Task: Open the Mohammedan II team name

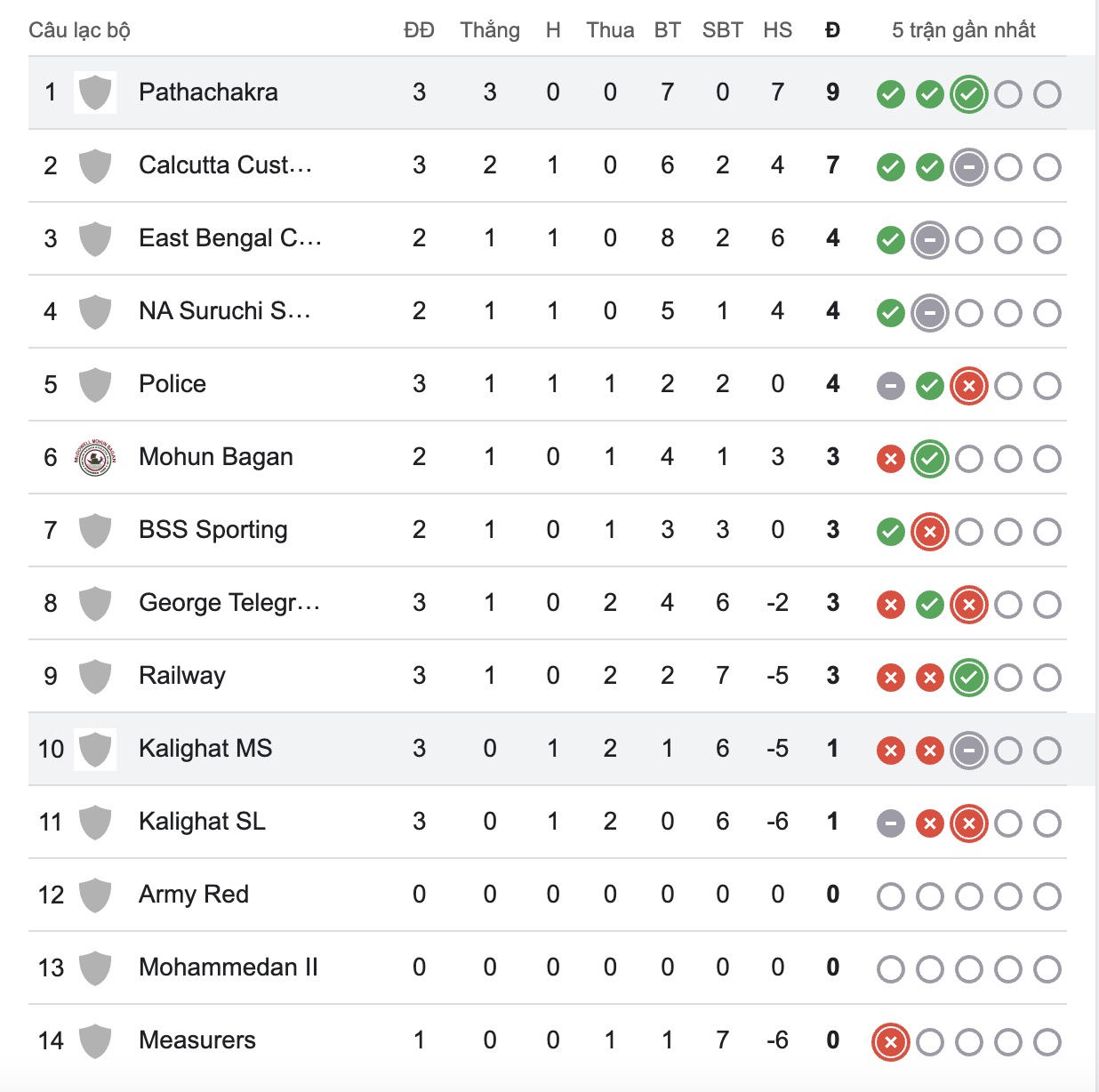Action: (x=228, y=968)
